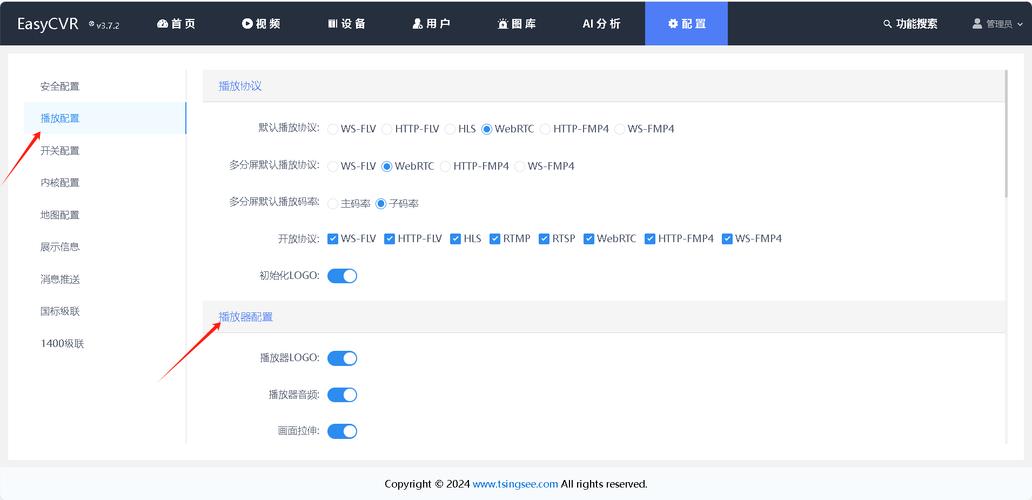Image resolution: width=1032 pixels, height=500 pixels.
Task: Toggle the 画面拉伸 switch
Action: (x=342, y=431)
